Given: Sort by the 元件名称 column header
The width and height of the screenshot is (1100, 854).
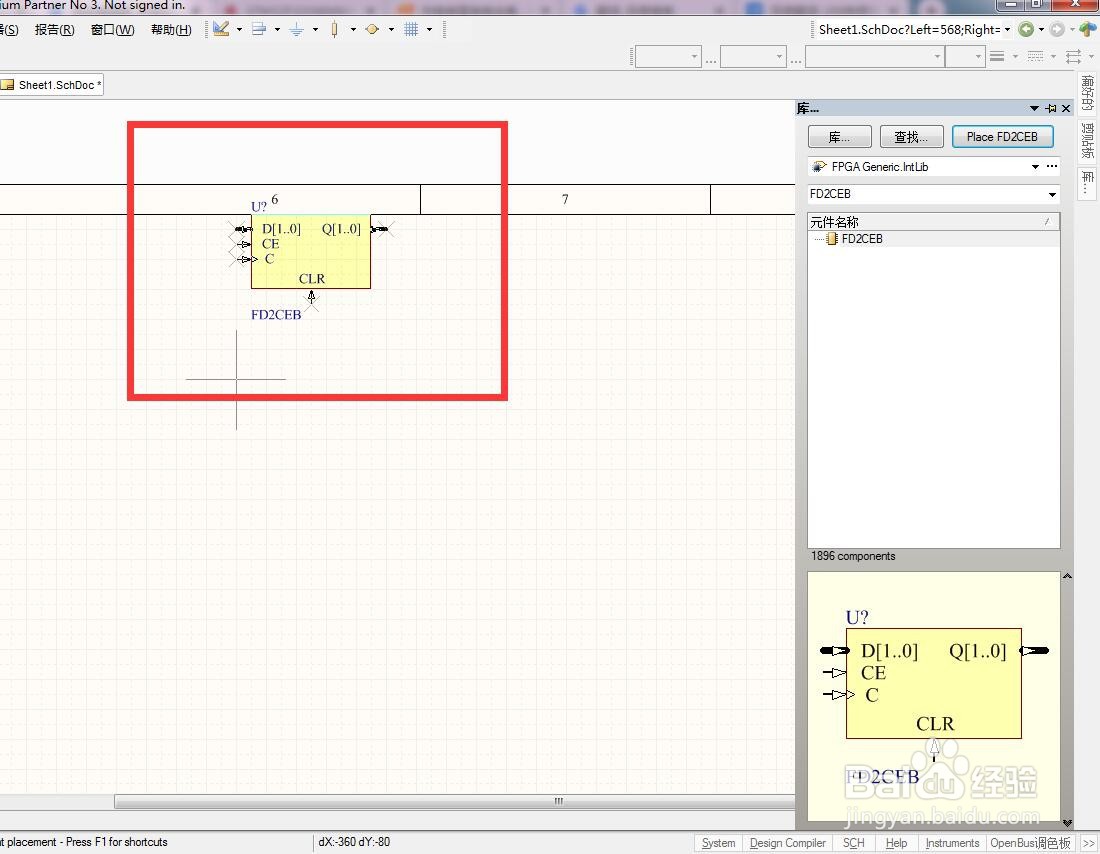Looking at the screenshot, I should coord(933,222).
